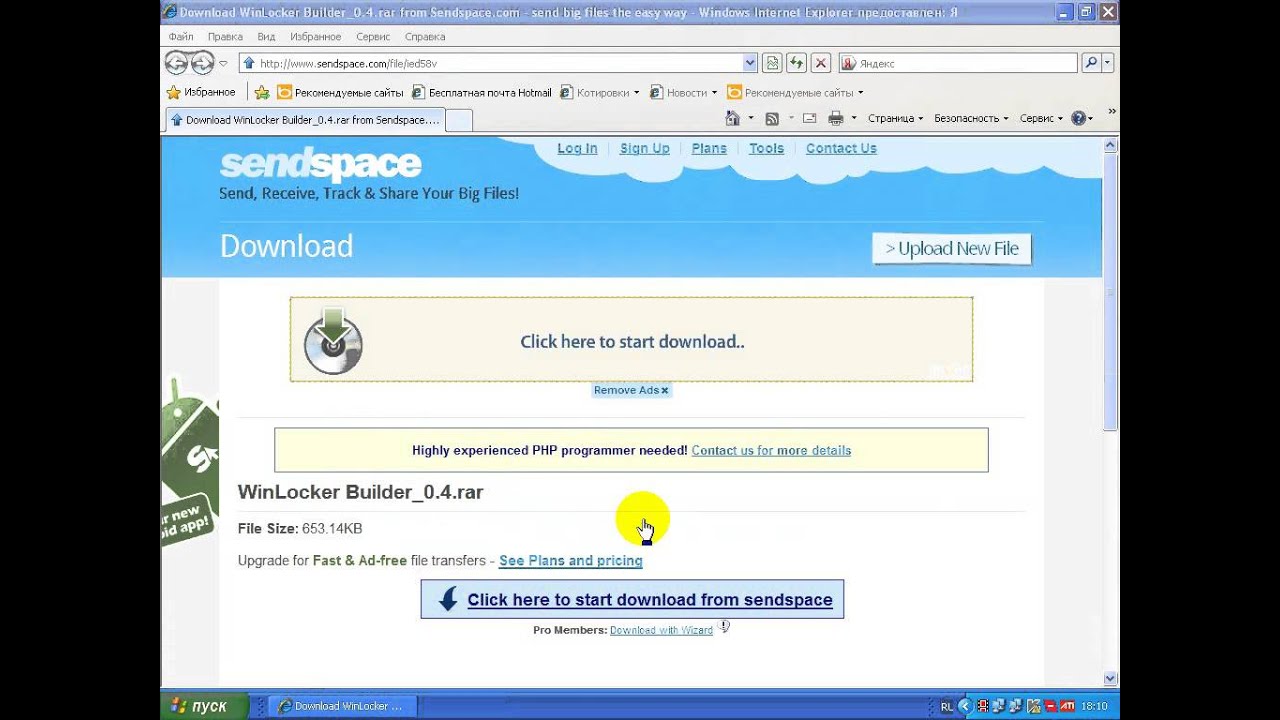
Task: Click the page vertical scrollbar thumb
Action: (x=1110, y=292)
